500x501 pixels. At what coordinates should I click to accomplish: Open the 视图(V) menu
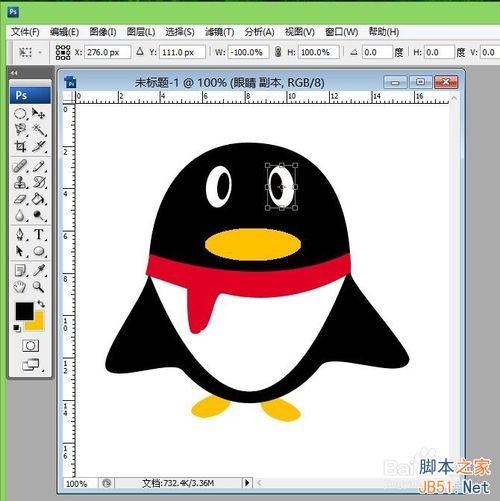(x=300, y=32)
